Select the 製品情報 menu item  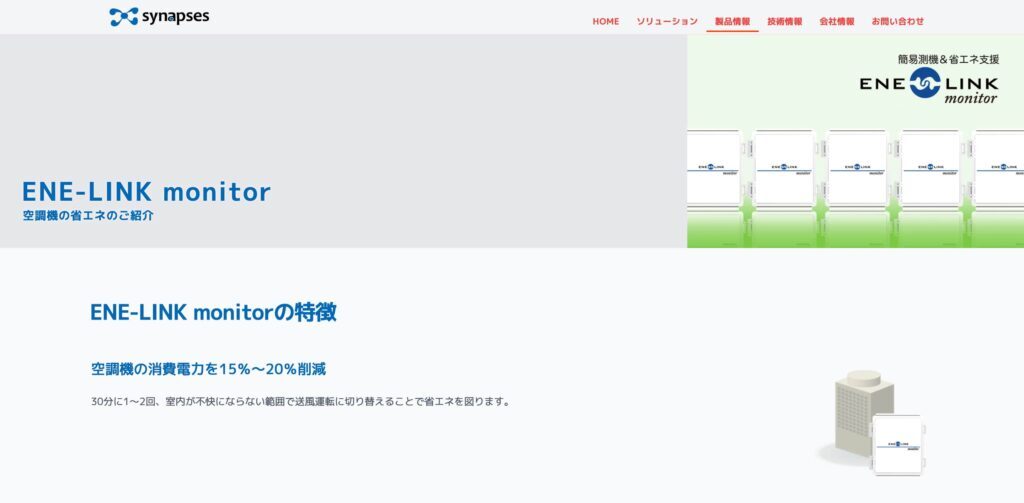(x=732, y=22)
